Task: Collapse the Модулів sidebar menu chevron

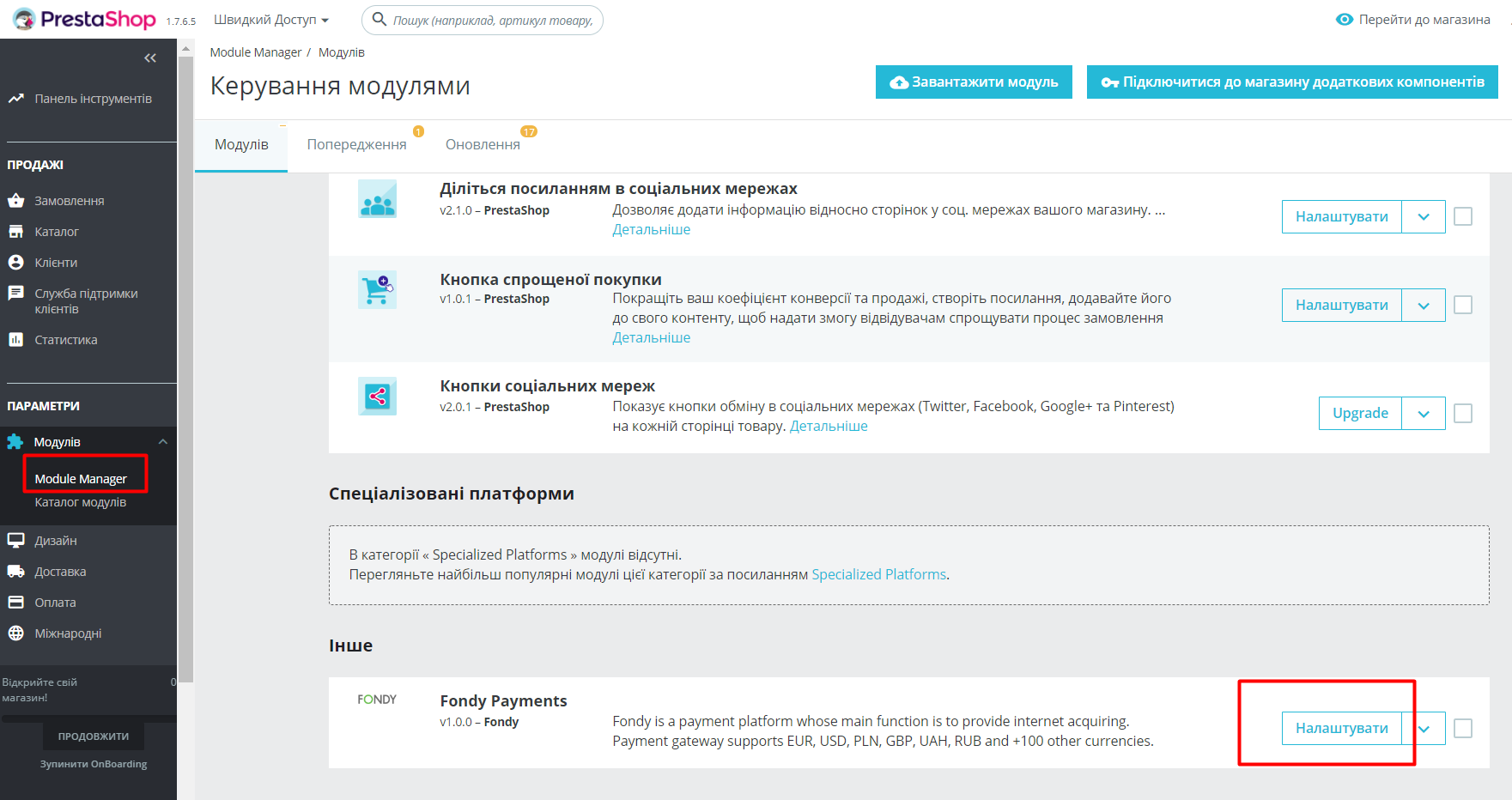Action: pyautogui.click(x=163, y=442)
